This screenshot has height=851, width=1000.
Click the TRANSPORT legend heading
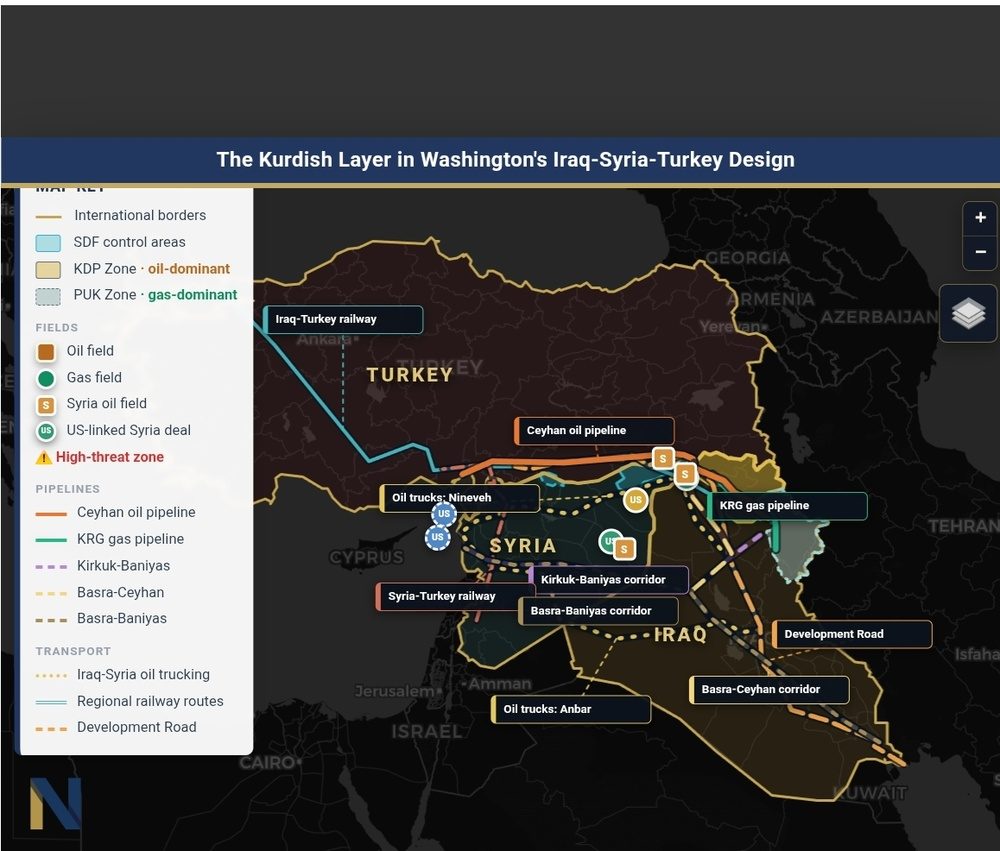(73, 651)
